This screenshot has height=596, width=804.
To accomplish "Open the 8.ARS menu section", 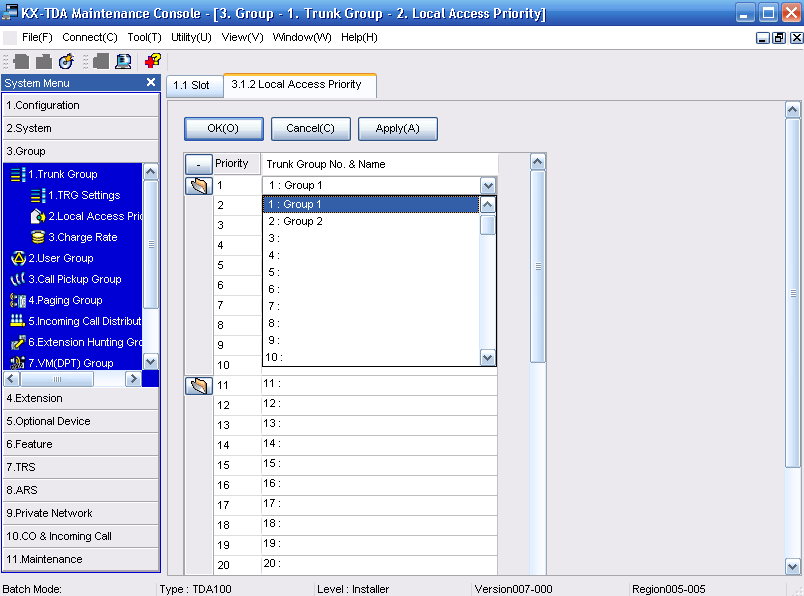I will (x=81, y=490).
